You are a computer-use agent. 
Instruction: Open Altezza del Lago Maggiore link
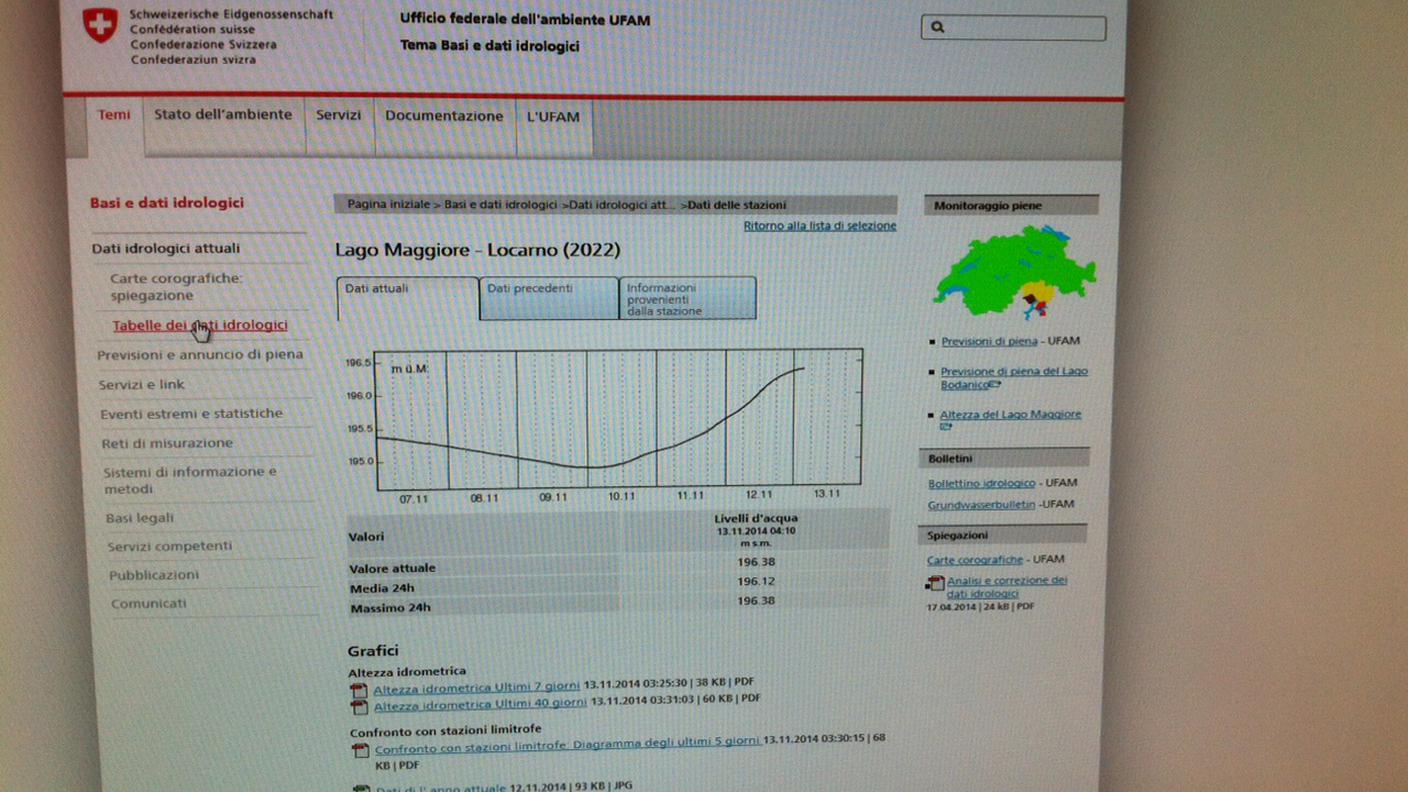[1010, 415]
